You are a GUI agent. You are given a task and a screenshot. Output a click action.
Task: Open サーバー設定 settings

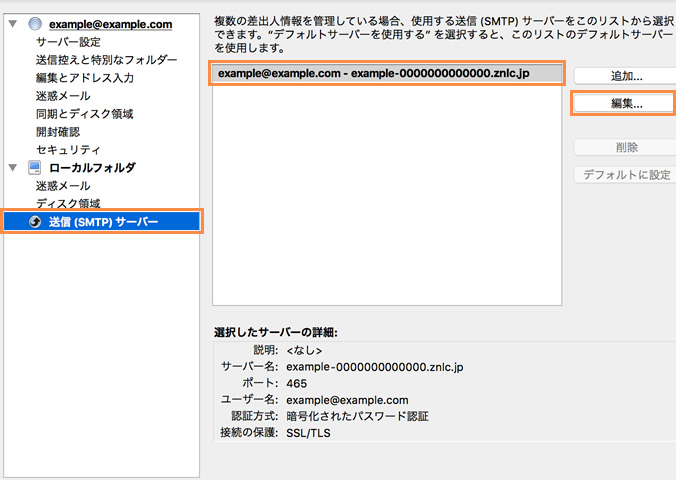click(68, 42)
